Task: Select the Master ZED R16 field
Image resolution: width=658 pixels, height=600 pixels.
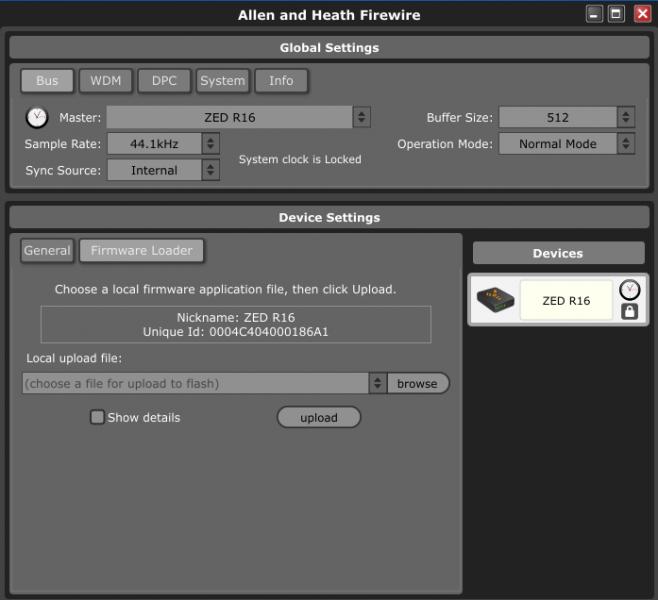Action: pyautogui.click(x=230, y=117)
